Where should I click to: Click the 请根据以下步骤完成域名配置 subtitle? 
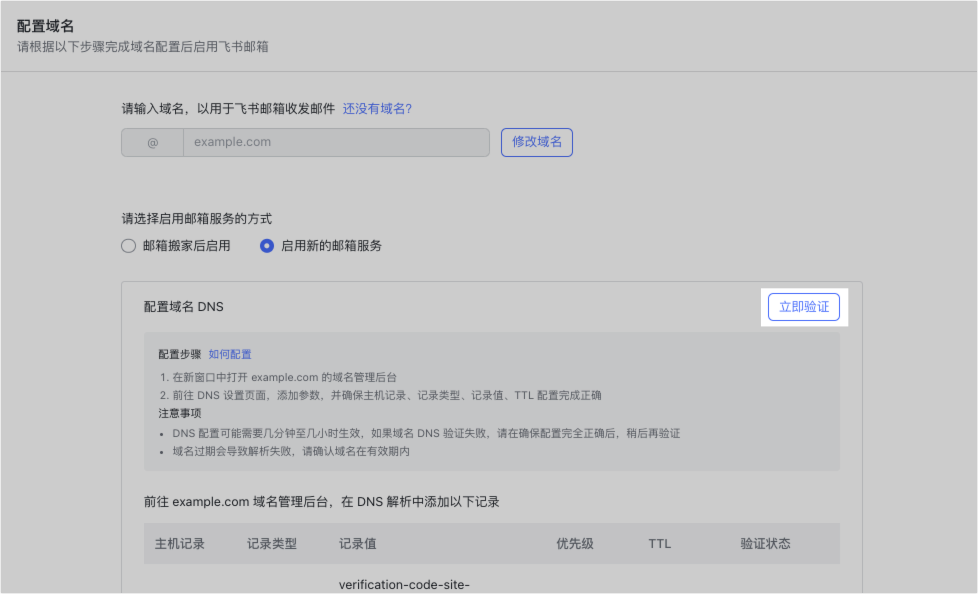[x=143, y=47]
